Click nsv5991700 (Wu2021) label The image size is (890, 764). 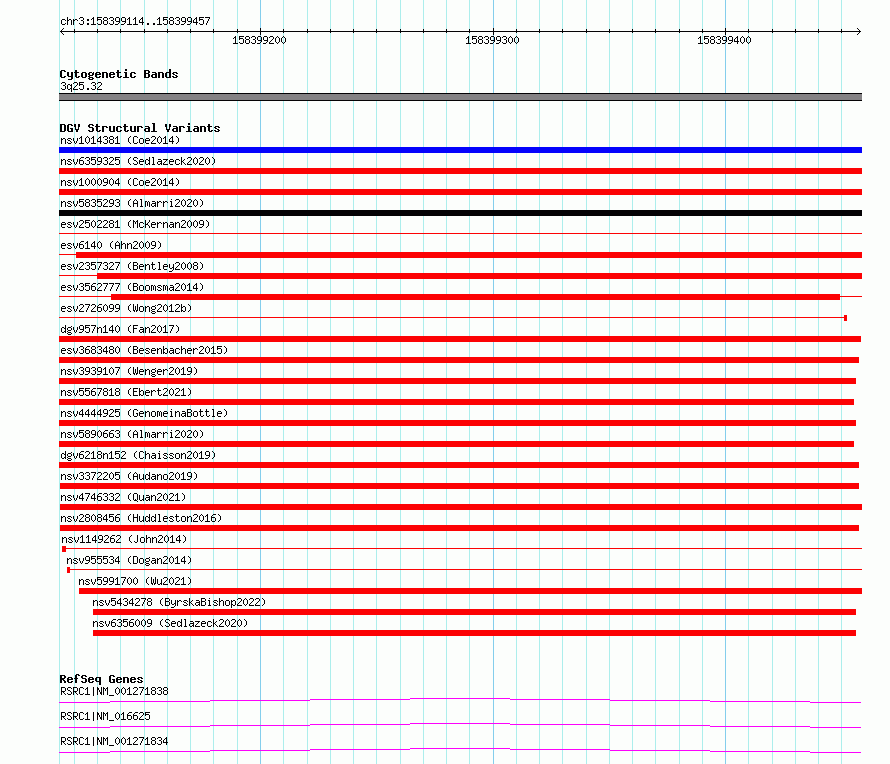[x=135, y=581]
